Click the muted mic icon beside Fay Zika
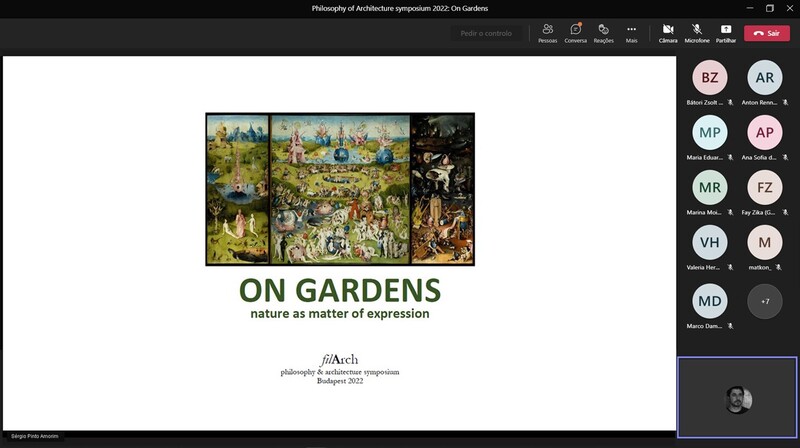Image resolution: width=800 pixels, height=448 pixels. (786, 212)
